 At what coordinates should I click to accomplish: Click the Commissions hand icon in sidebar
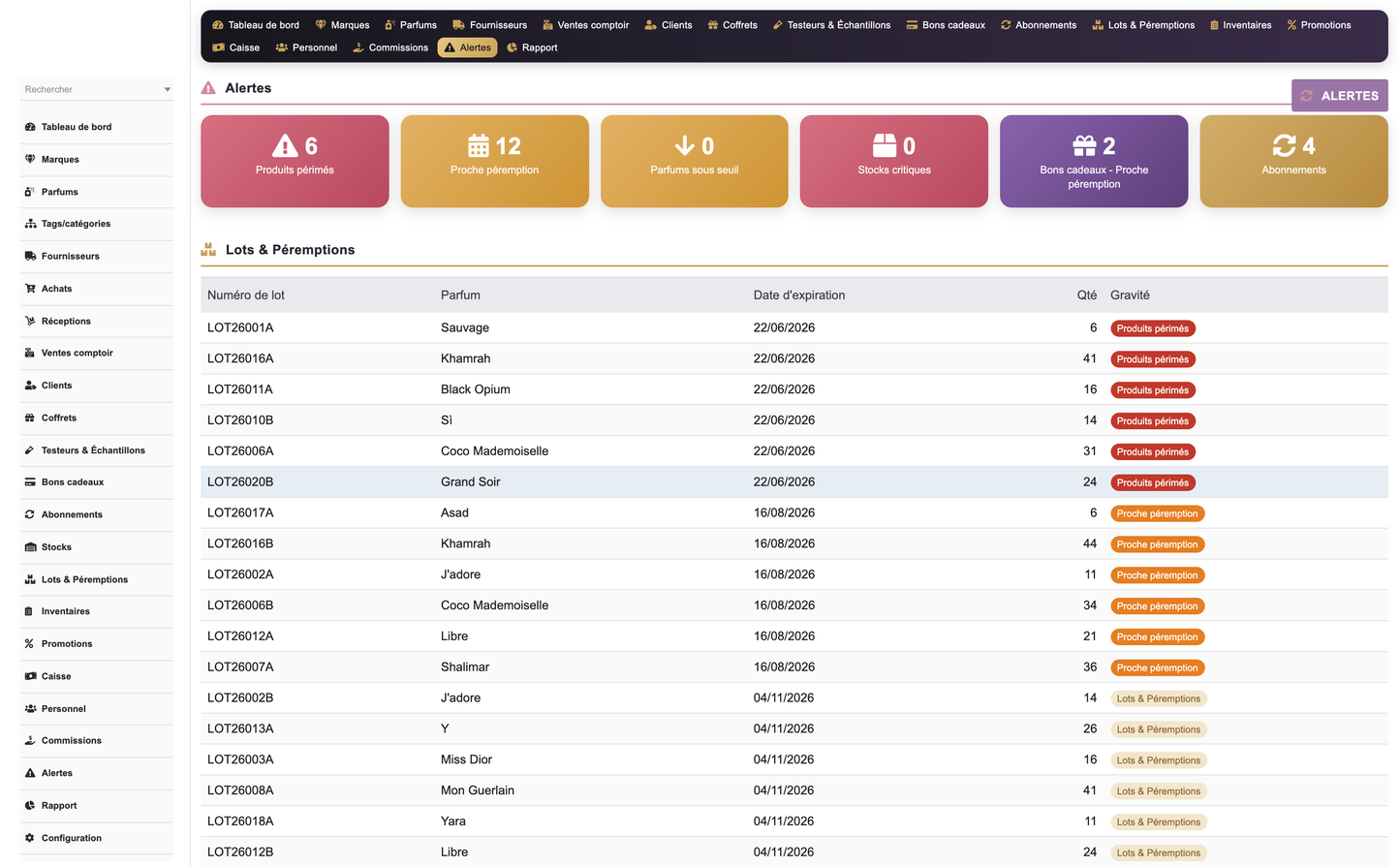[x=30, y=741]
